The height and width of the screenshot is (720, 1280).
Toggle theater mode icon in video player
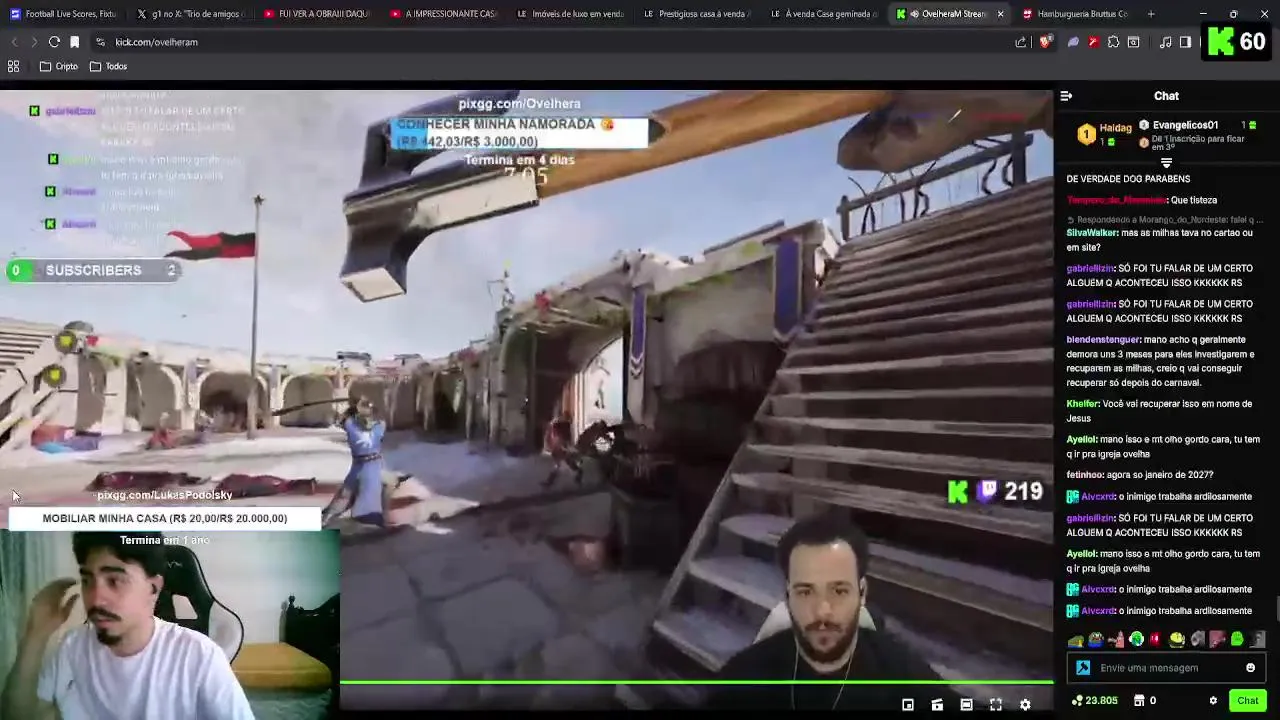click(x=966, y=705)
